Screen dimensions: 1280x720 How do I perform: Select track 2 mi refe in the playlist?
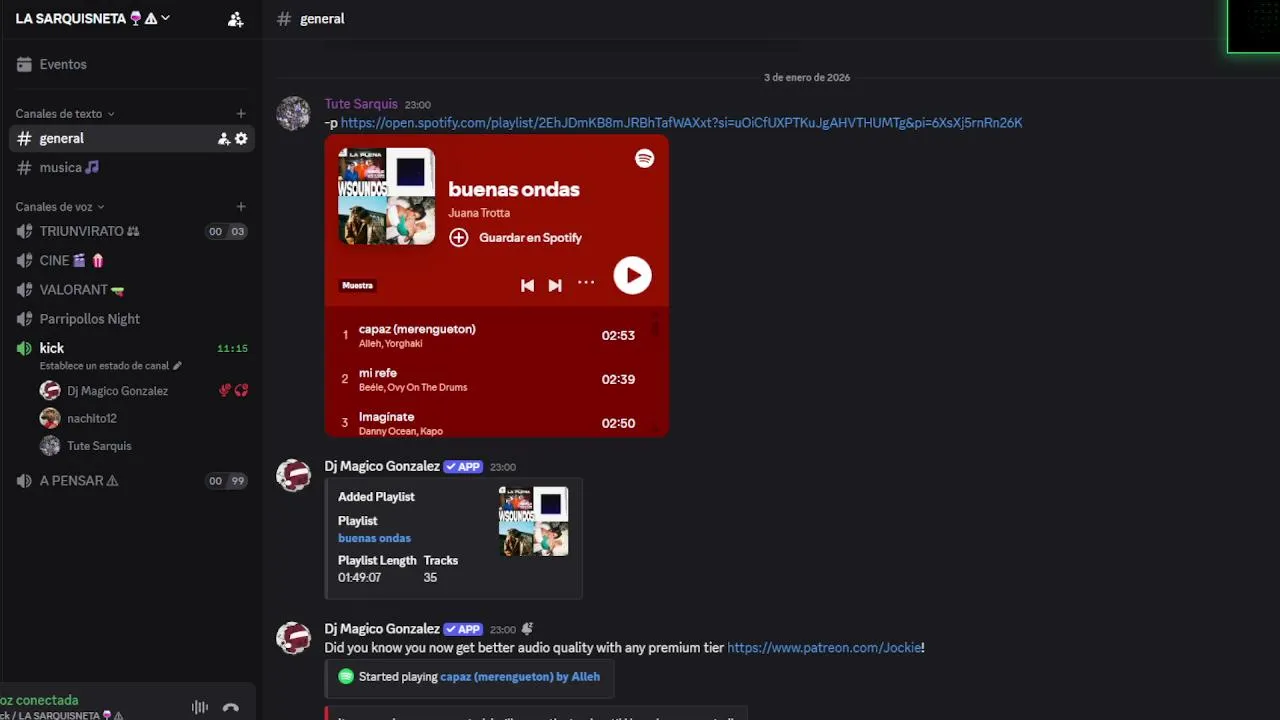coord(490,380)
